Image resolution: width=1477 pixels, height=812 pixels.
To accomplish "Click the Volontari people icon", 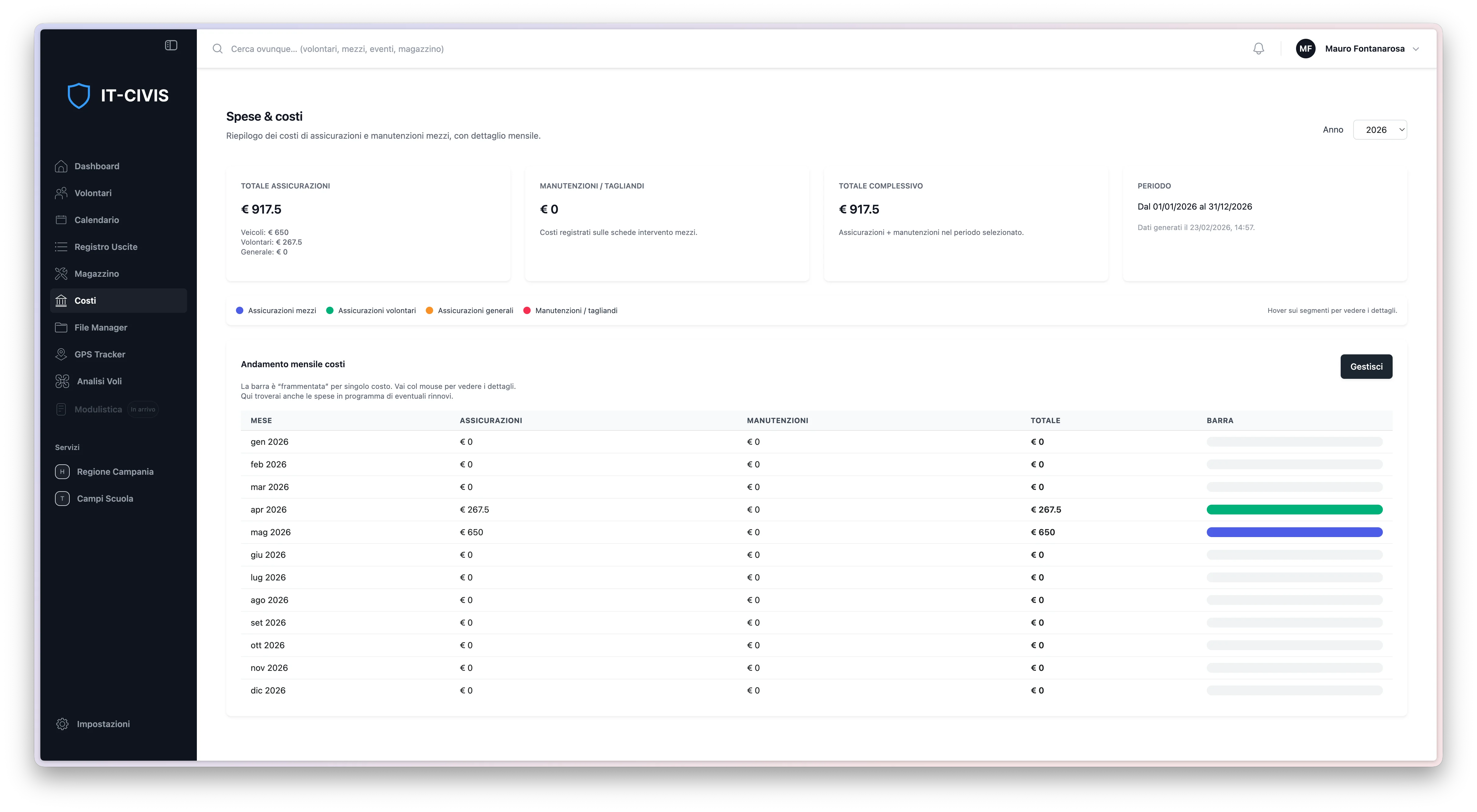I will coord(61,193).
